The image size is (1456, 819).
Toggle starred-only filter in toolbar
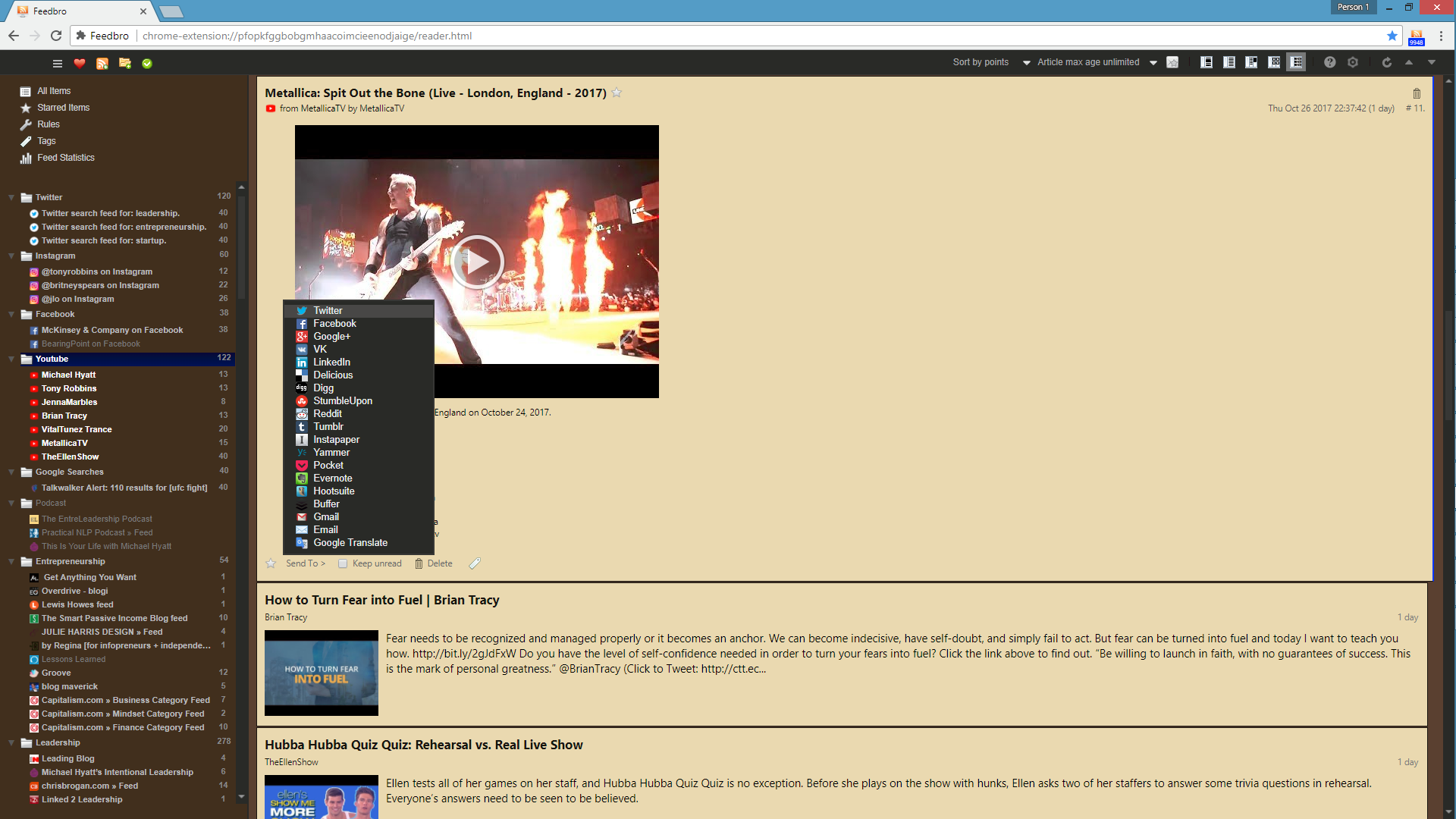point(1172,63)
